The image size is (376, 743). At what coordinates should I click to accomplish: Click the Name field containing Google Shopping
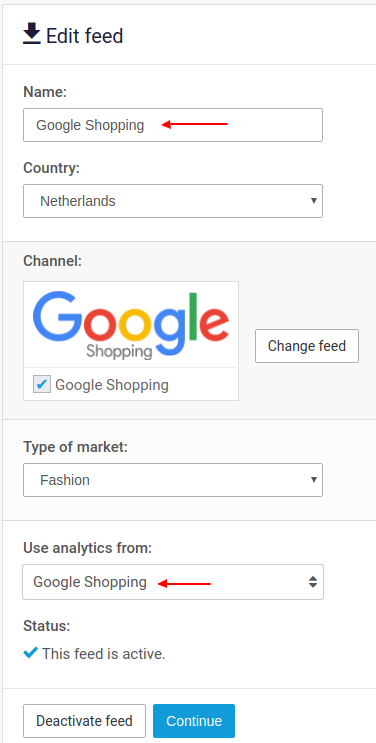tap(173, 125)
